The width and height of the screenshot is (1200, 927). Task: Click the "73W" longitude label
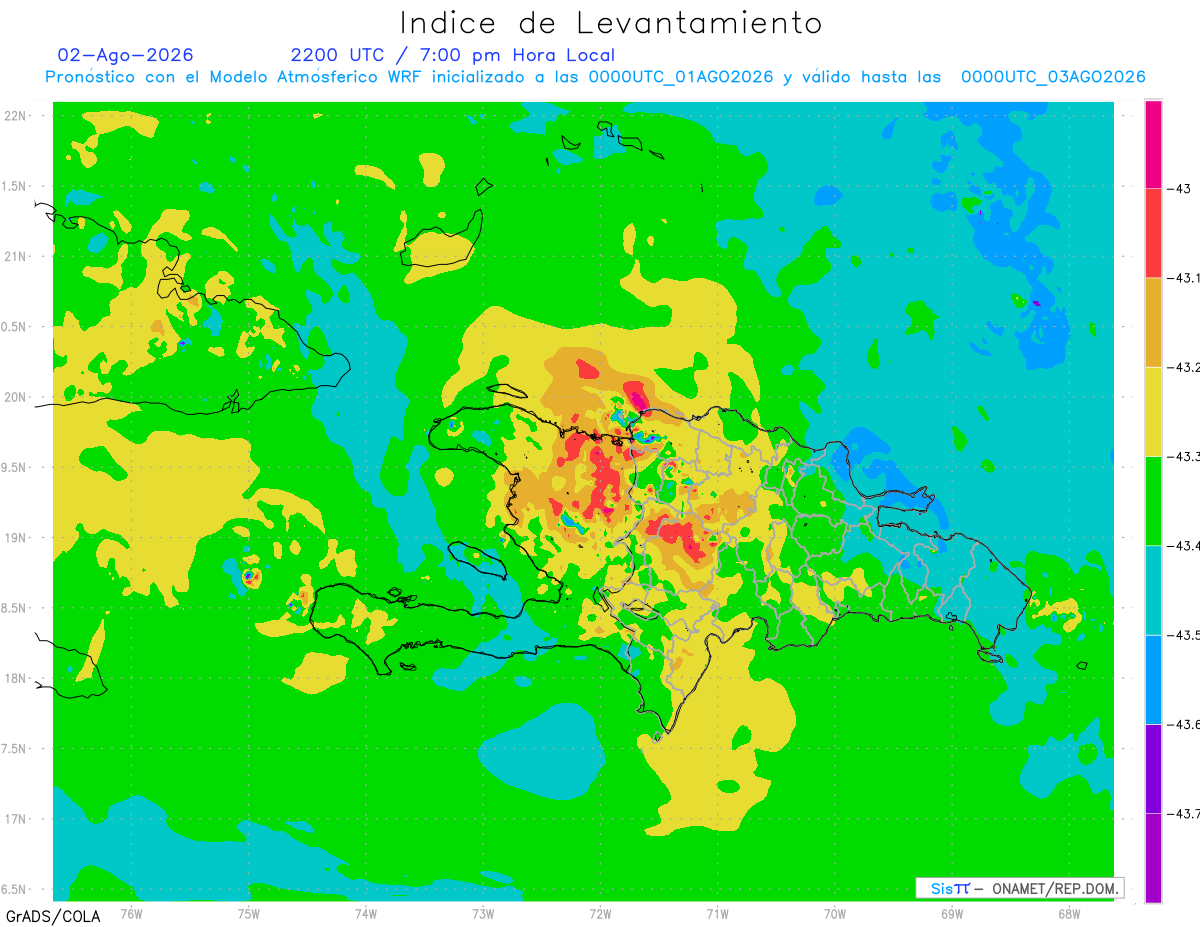[483, 913]
